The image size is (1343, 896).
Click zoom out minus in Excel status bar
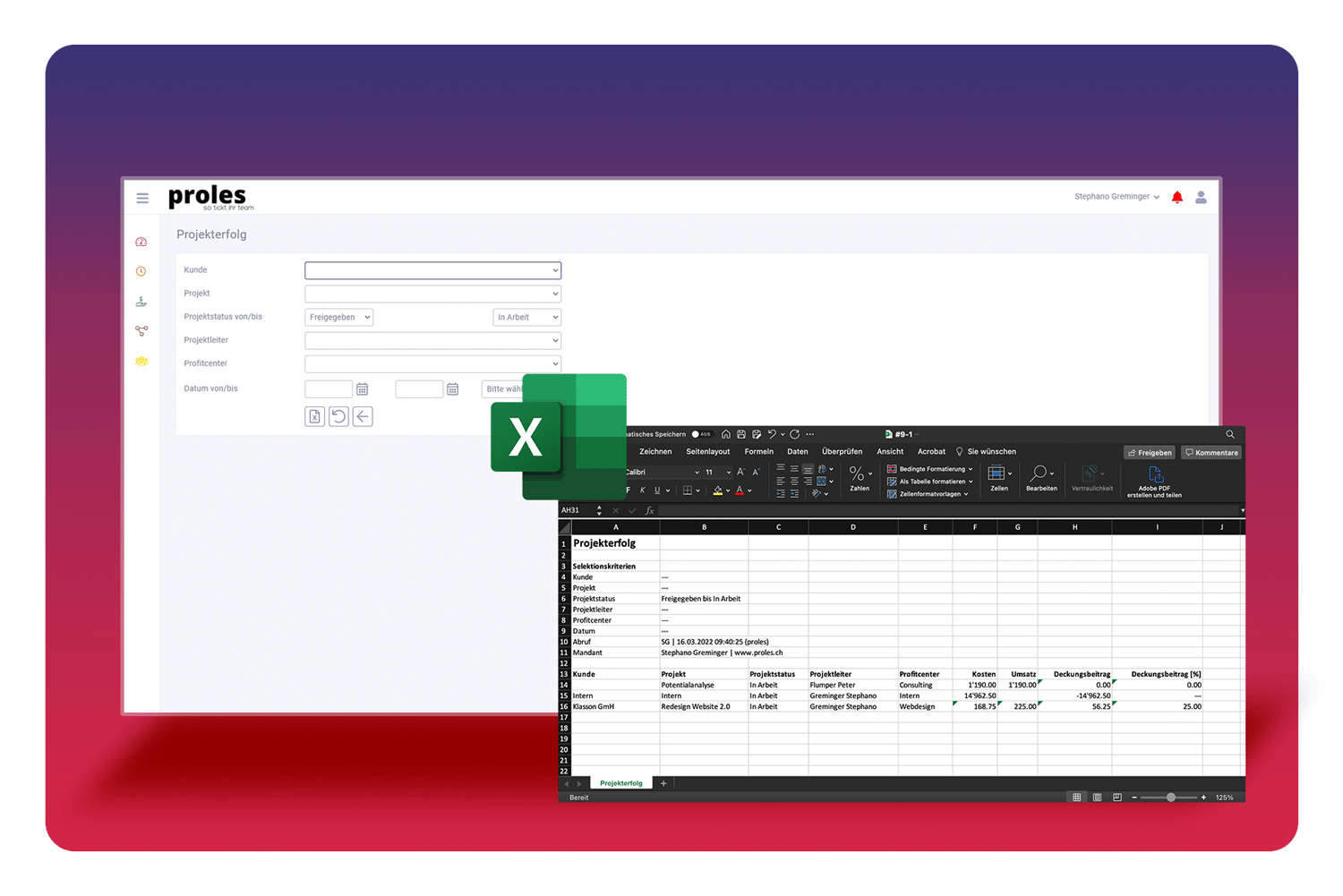1134,798
